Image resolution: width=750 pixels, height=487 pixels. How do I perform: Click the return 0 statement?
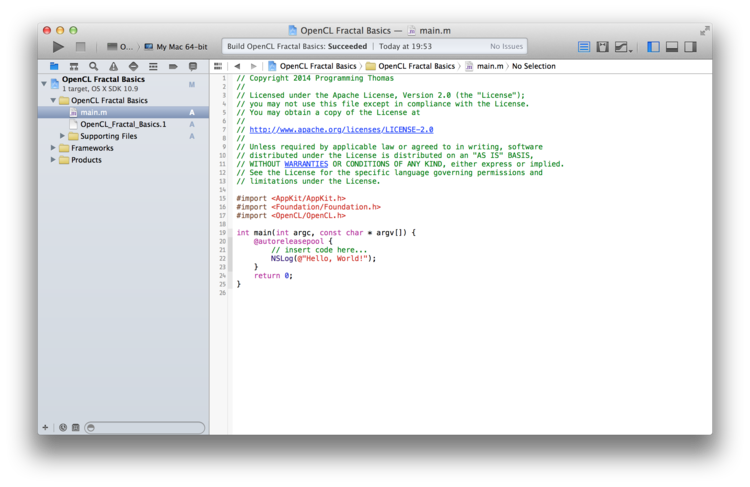273,276
